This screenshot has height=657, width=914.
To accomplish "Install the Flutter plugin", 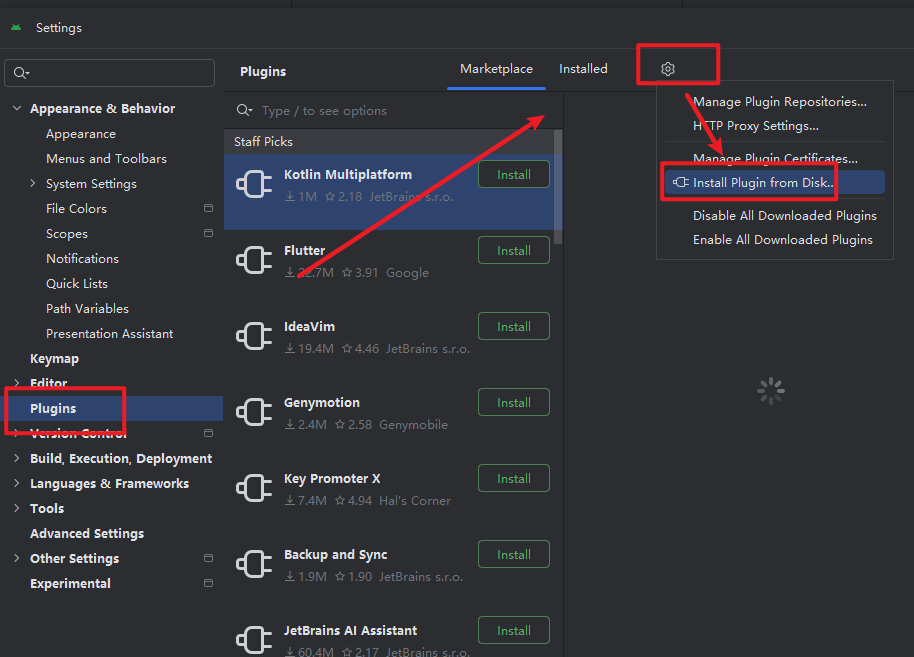I will 513,251.
